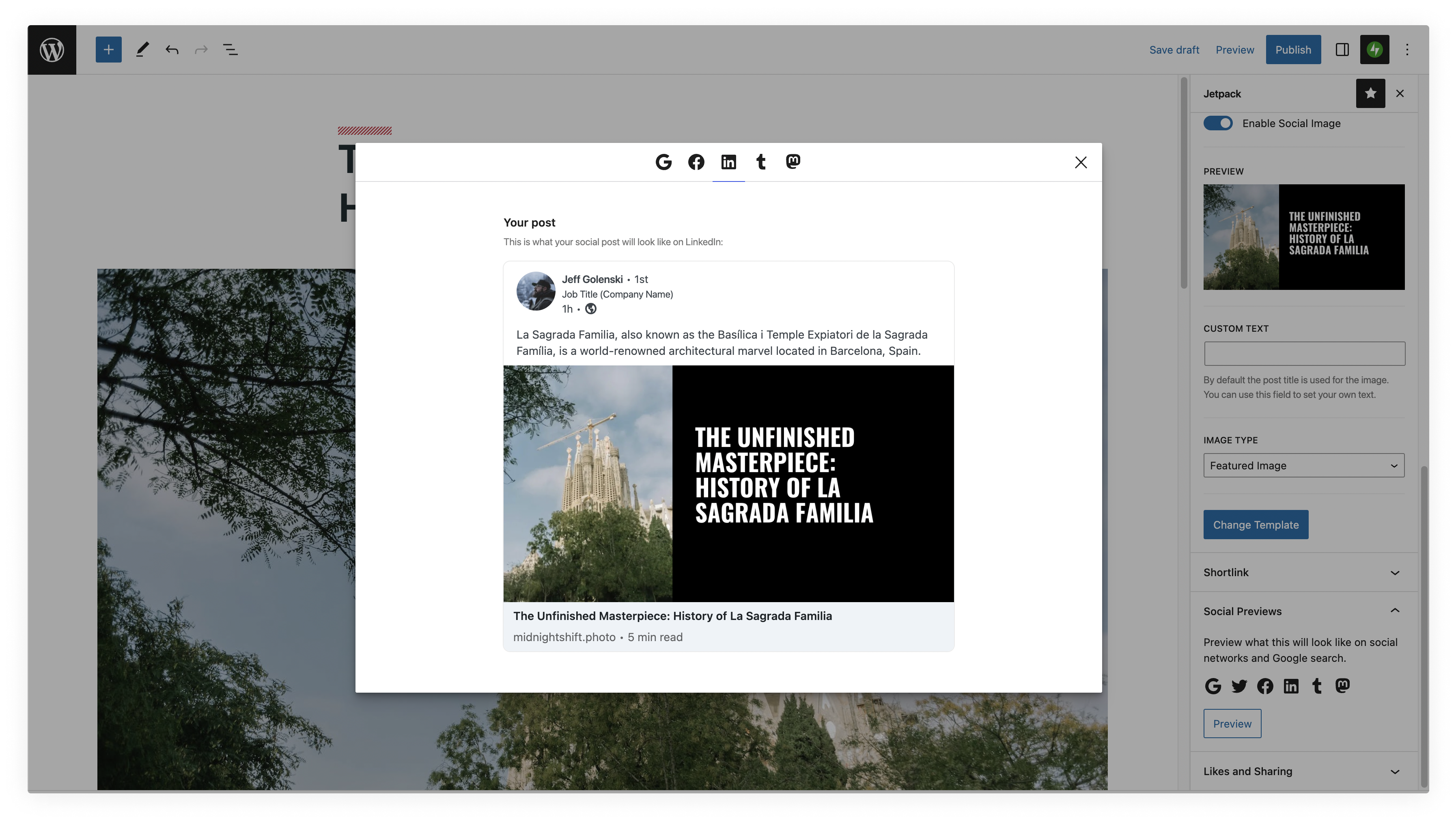Click the WordPress logo icon
Viewport: 1456px width, 823px height.
click(52, 50)
